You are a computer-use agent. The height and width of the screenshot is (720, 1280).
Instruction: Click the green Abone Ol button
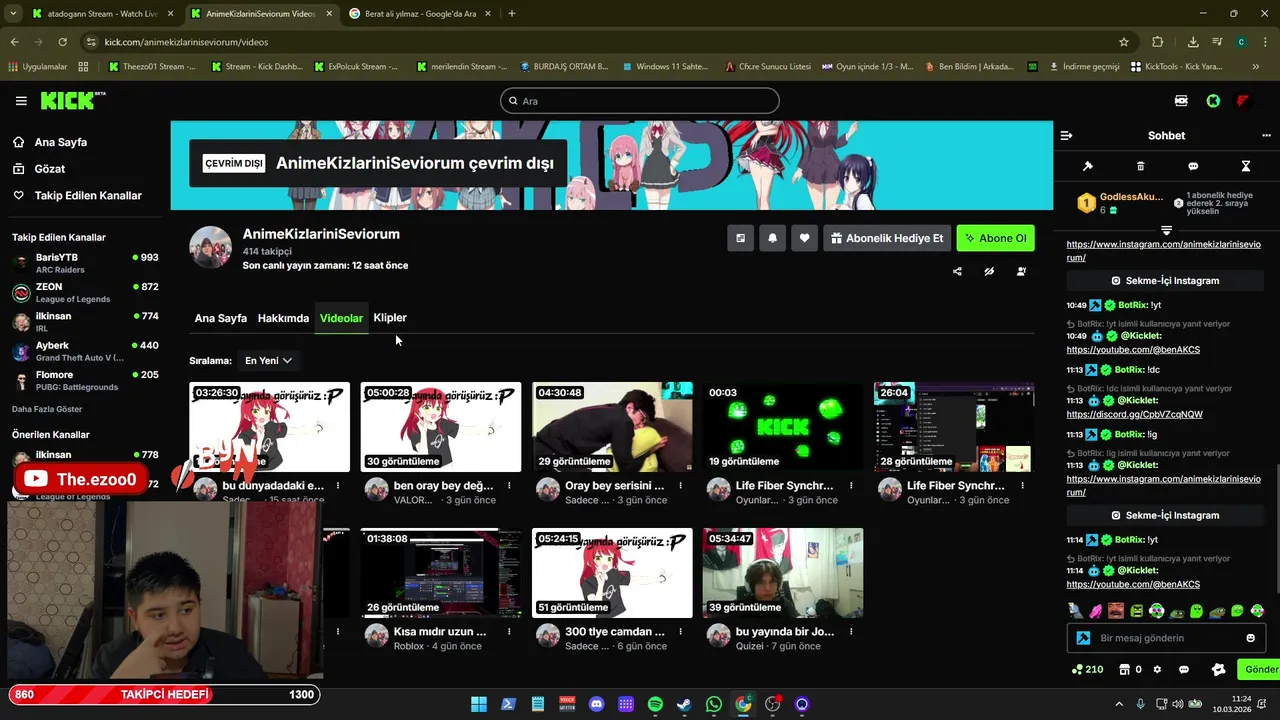[995, 238]
